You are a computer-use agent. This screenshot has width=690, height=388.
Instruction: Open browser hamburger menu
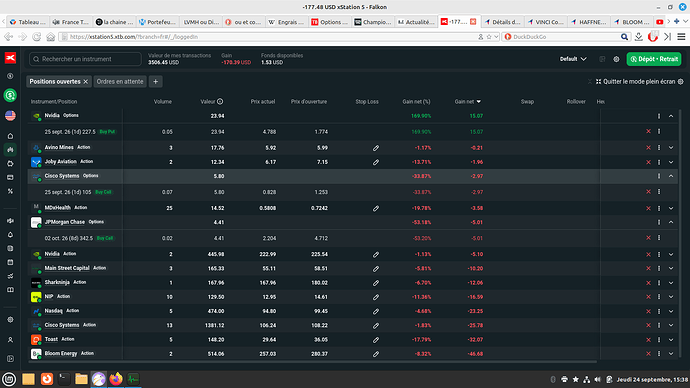[x=681, y=37]
